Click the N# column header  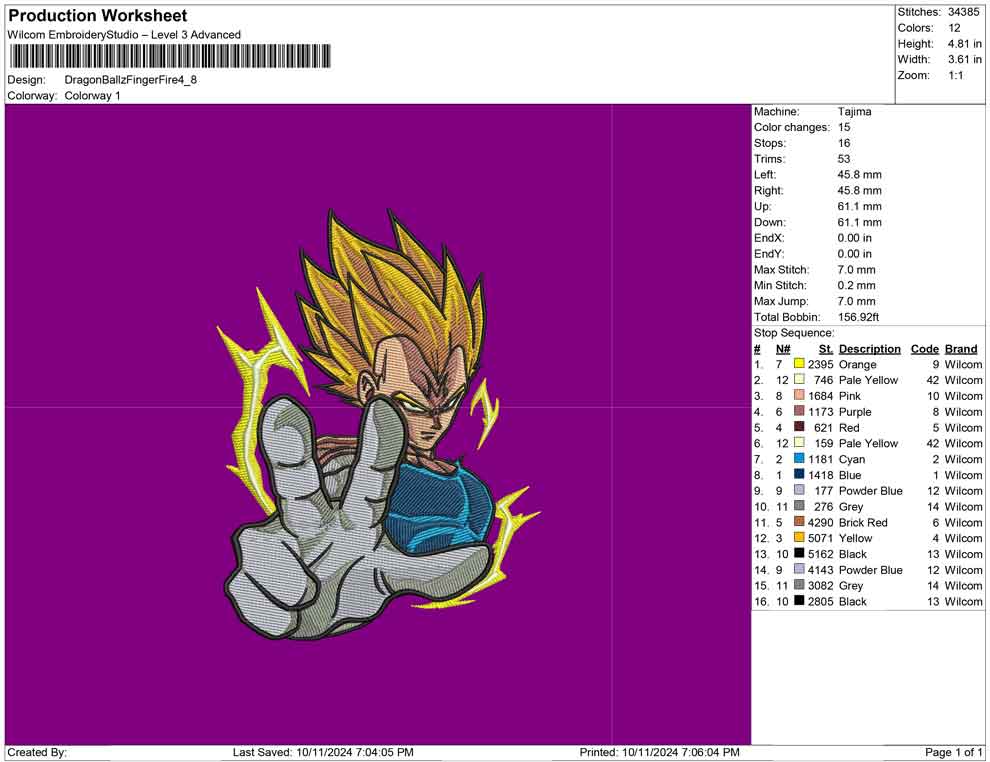coord(783,349)
